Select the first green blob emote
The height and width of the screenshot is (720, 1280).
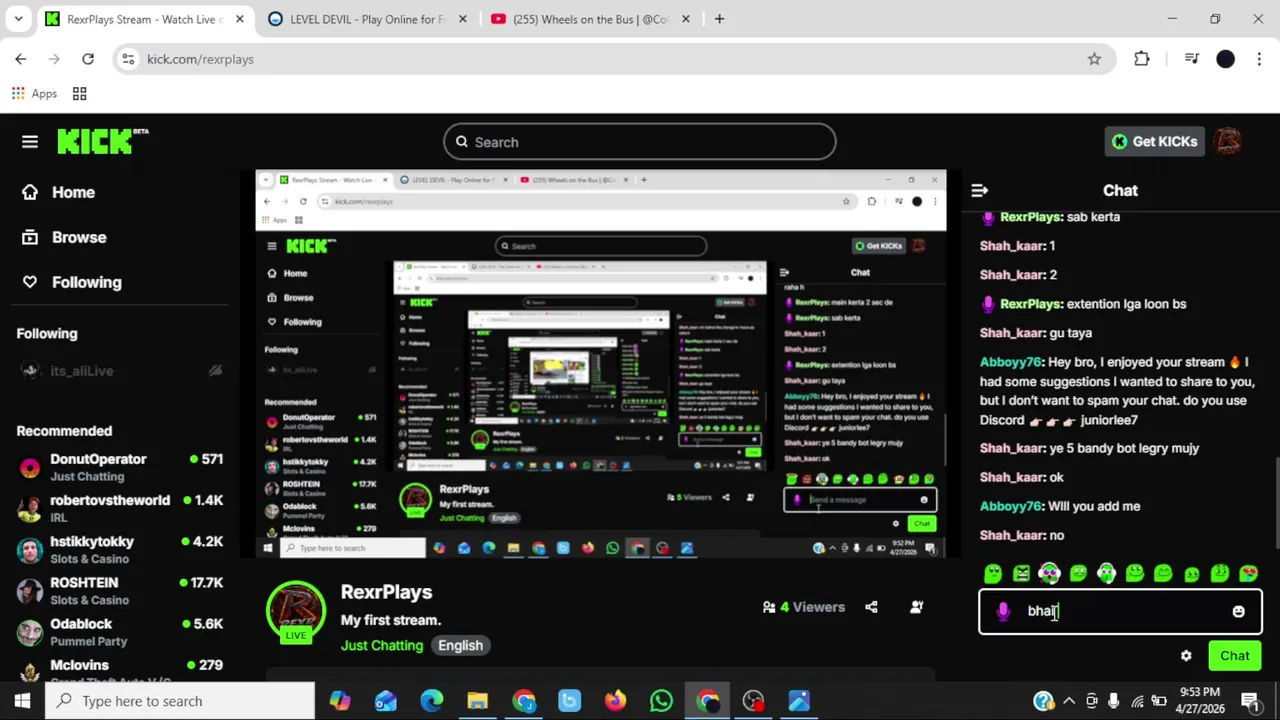coord(992,573)
